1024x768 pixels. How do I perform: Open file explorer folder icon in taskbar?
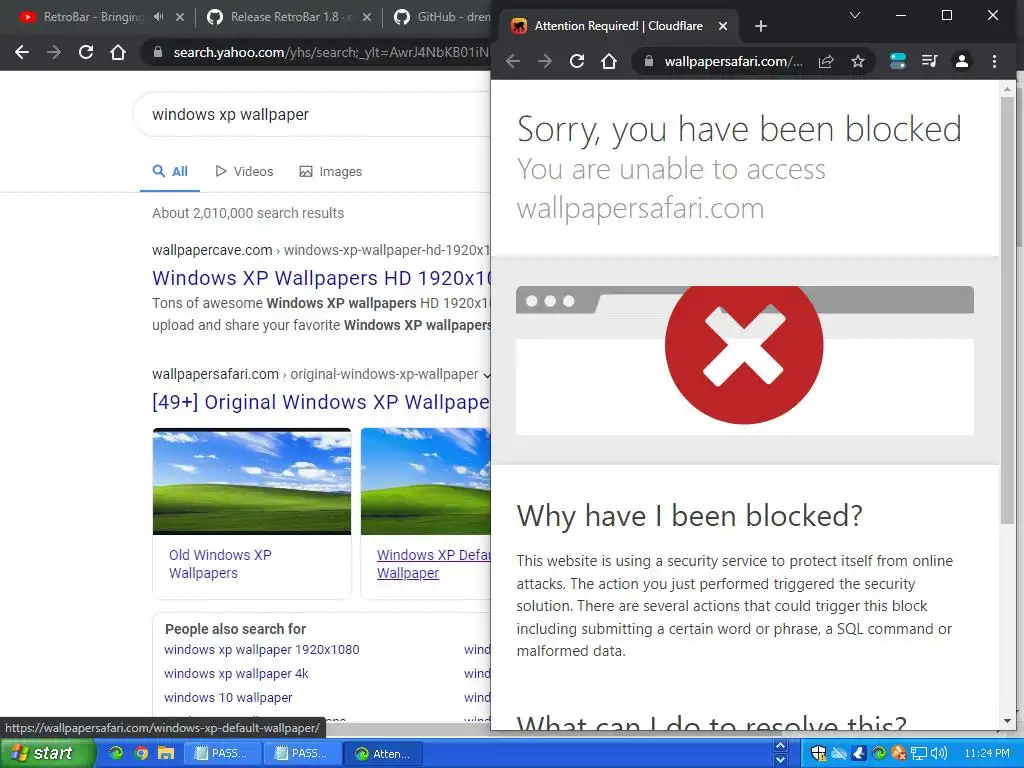tap(166, 753)
